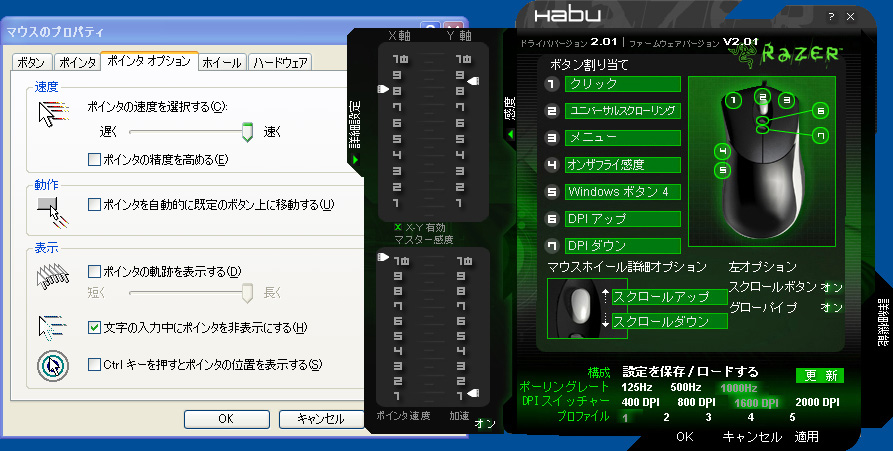Image resolution: width=893 pixels, height=451 pixels.
Task: Select profile 2
Action: pyautogui.click(x=666, y=417)
